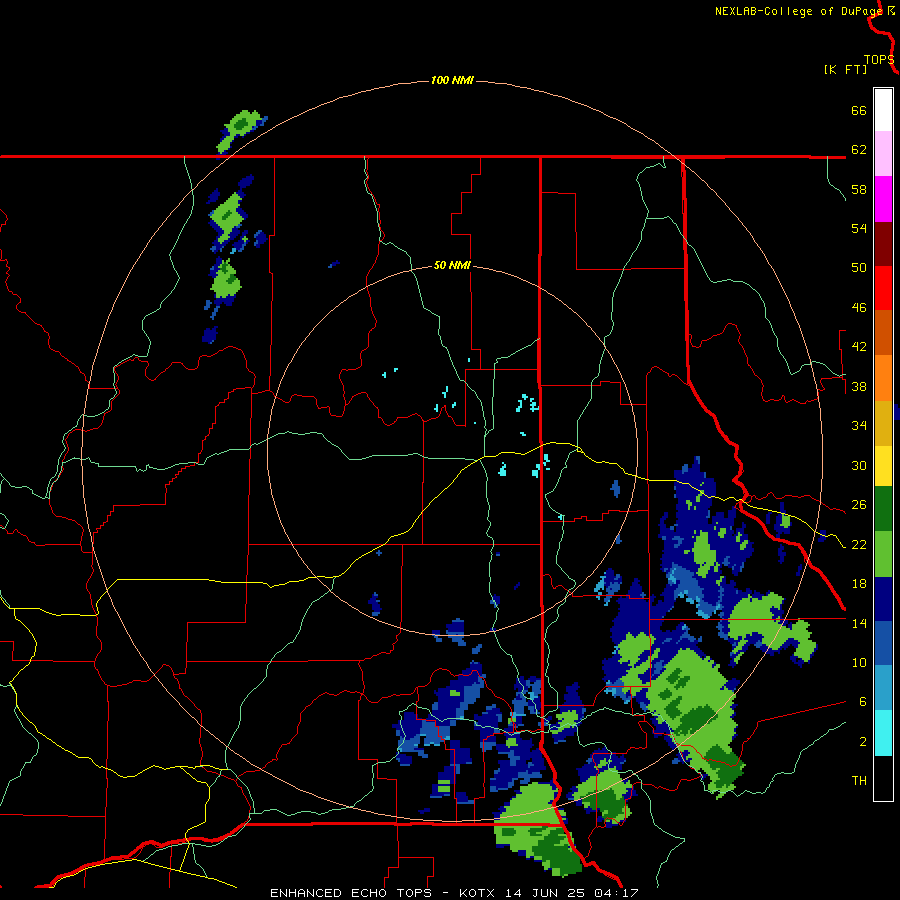Click the light pink 62 kft legend swatch
This screenshot has height=900, width=900.
(x=883, y=153)
